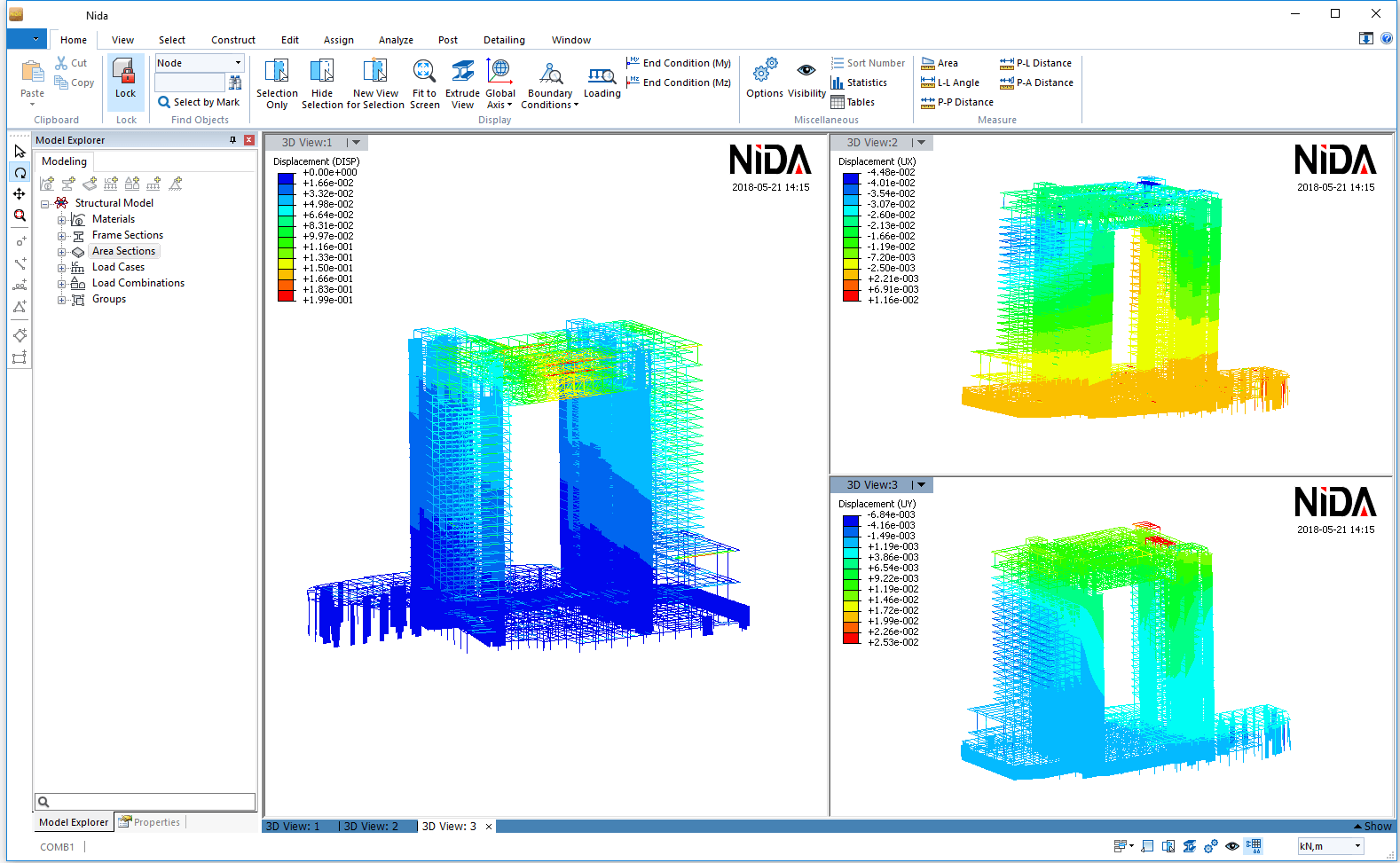Open the 3D View:2 dropdown arrow
This screenshot has width=1400, height=863.
(921, 143)
